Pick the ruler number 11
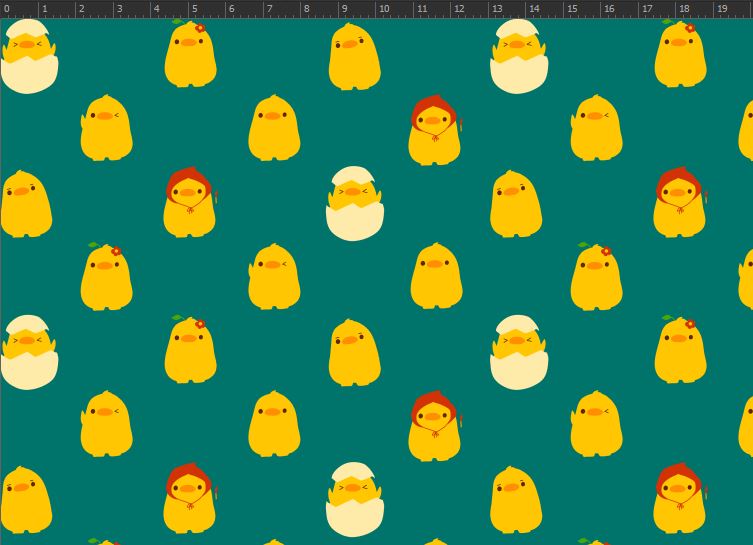Image resolution: width=753 pixels, height=545 pixels. (422, 9)
